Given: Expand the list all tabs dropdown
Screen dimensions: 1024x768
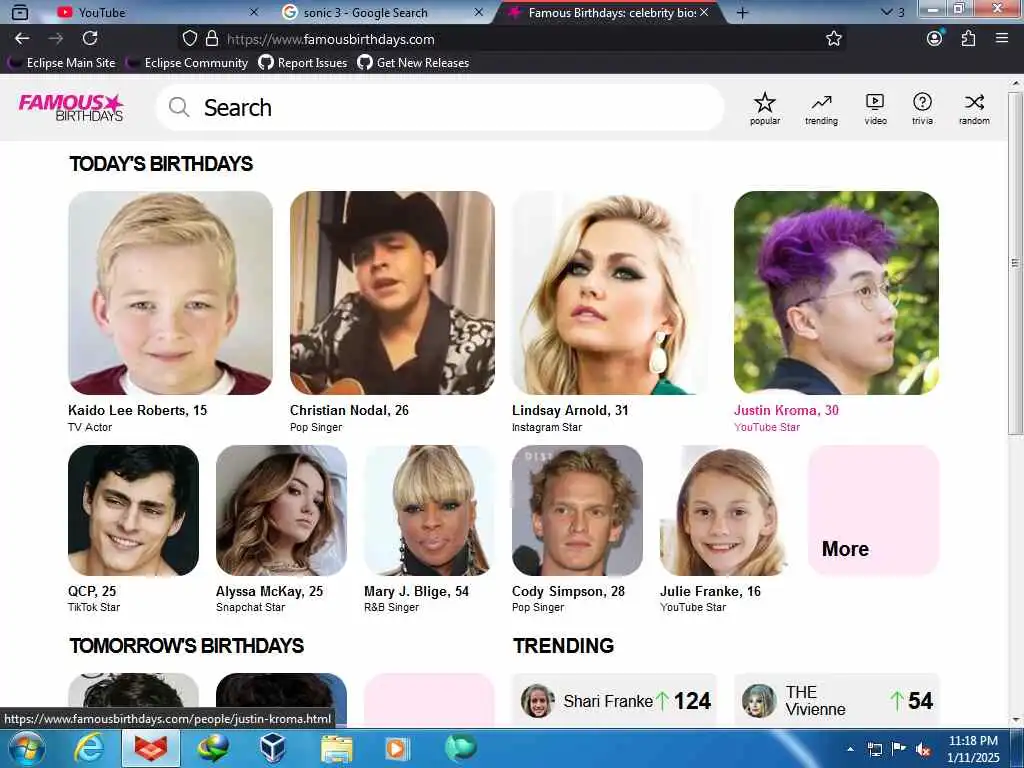Looking at the screenshot, I should click(892, 12).
